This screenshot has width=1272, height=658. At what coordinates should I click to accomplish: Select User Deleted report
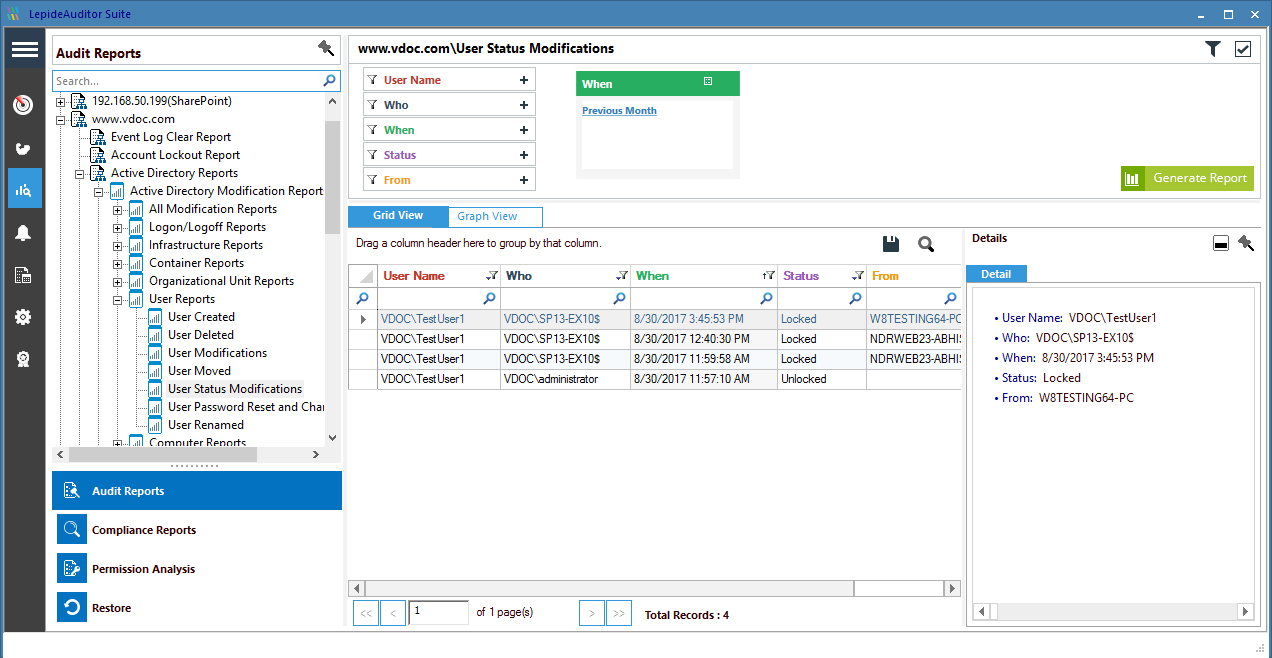click(x=201, y=335)
